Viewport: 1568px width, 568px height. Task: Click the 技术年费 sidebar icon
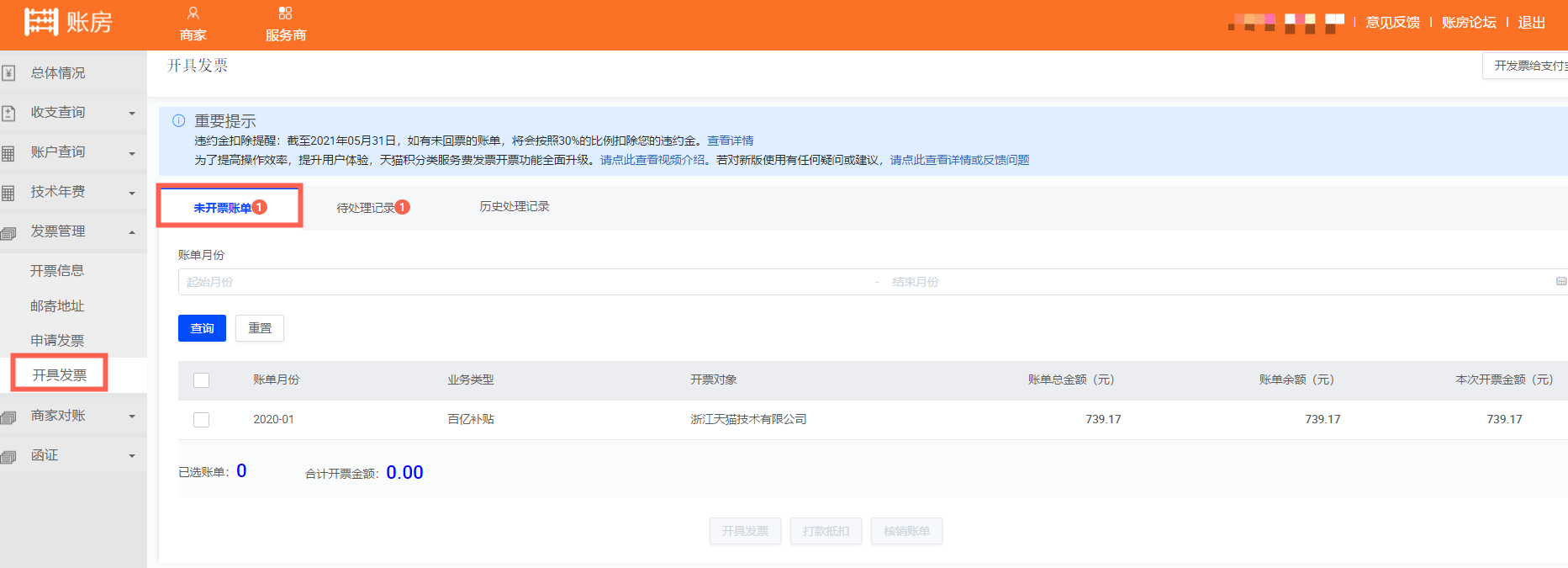click(8, 193)
